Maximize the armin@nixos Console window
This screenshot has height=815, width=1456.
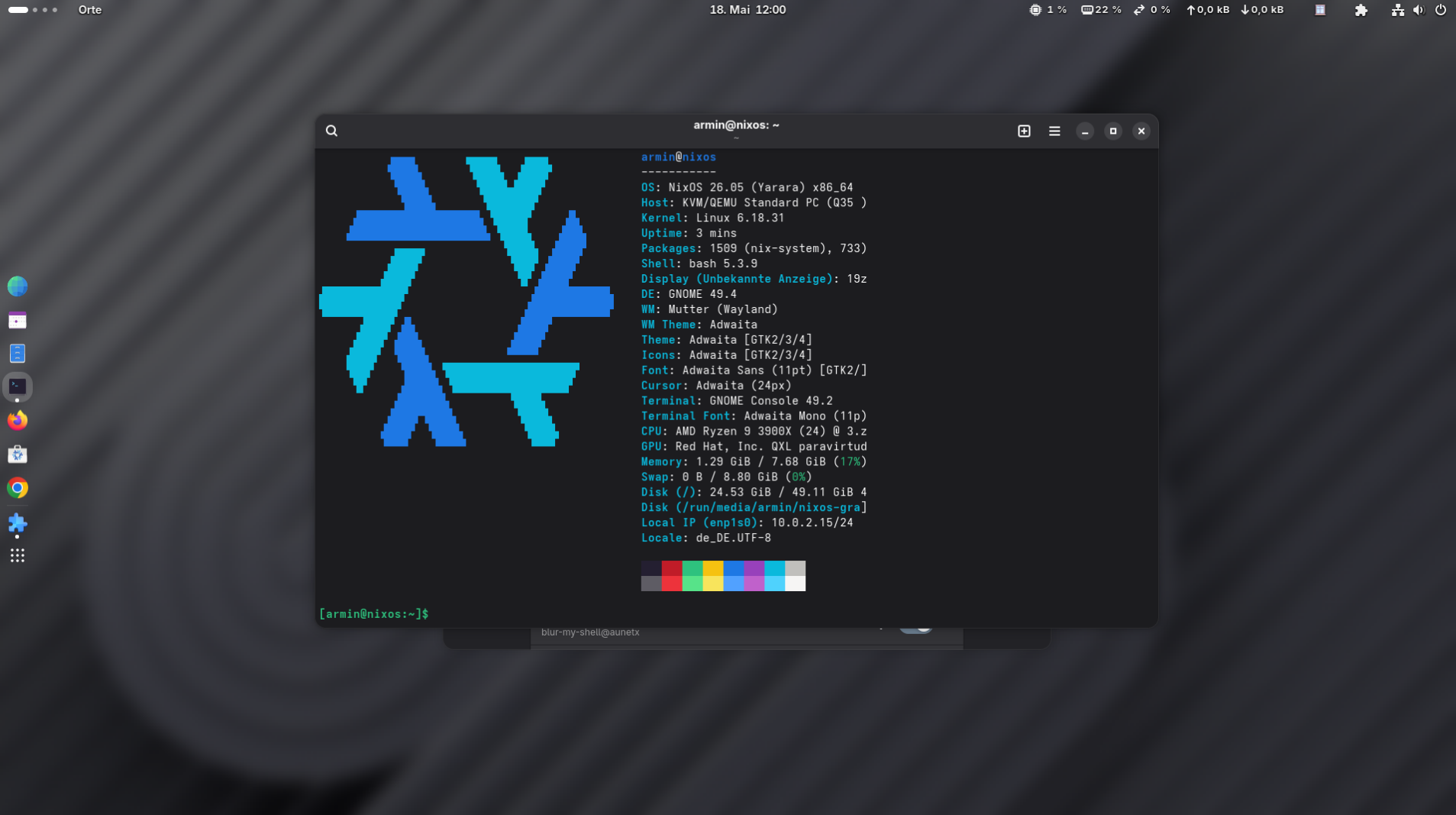point(1113,131)
